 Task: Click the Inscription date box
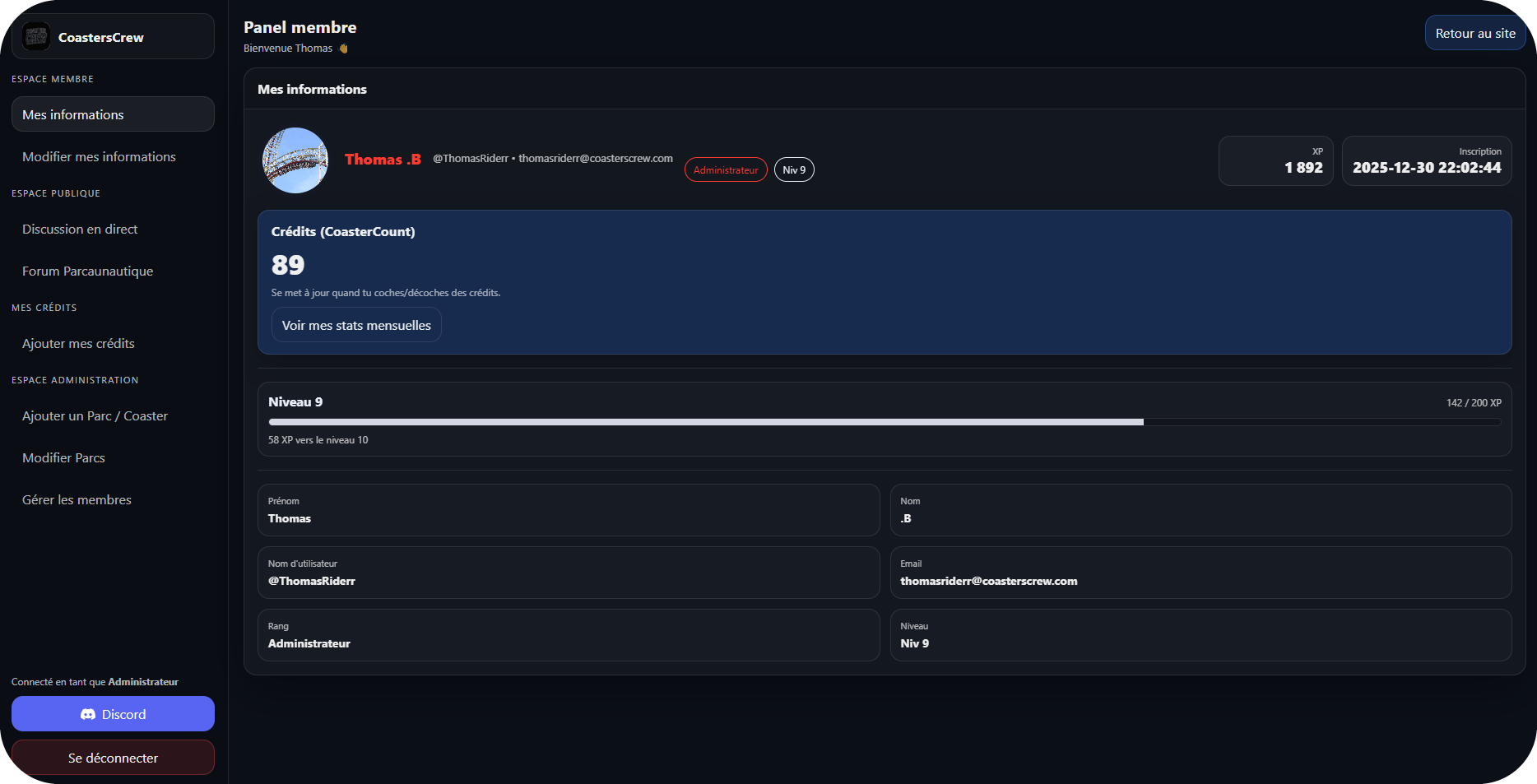[x=1426, y=161]
